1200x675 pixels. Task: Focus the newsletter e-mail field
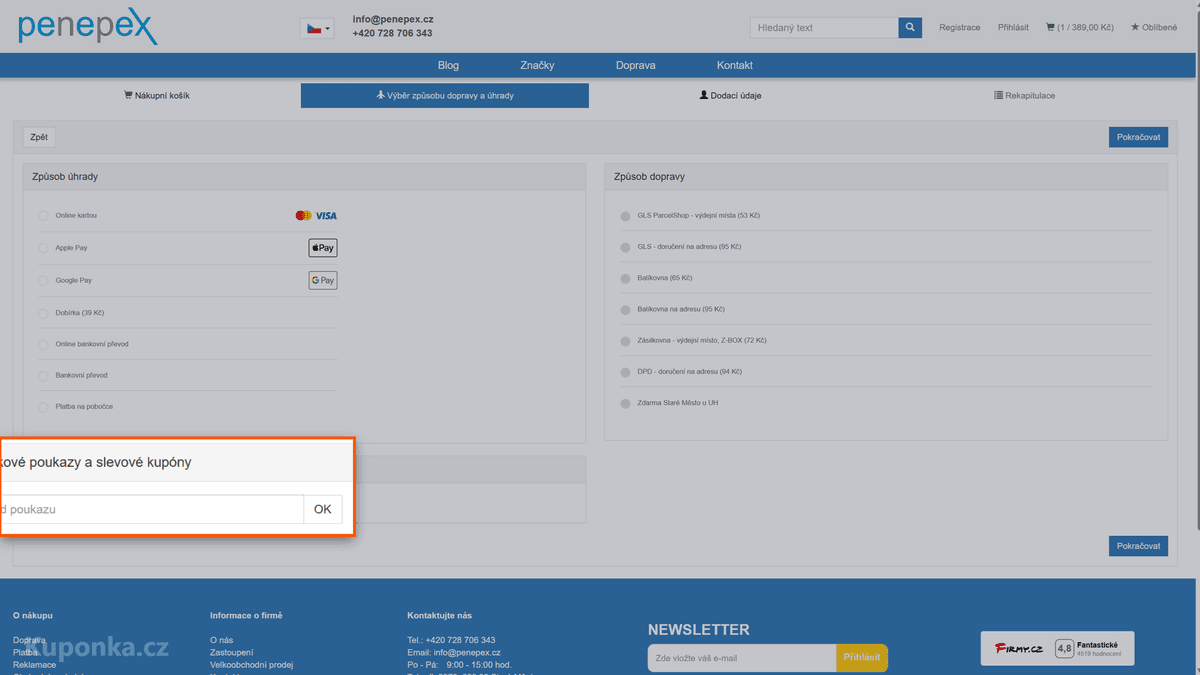pyautogui.click(x=742, y=658)
